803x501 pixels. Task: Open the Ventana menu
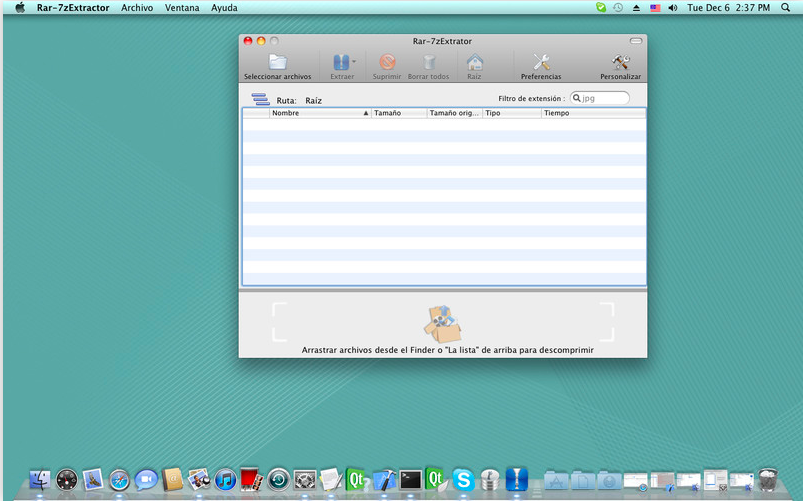tap(182, 7)
